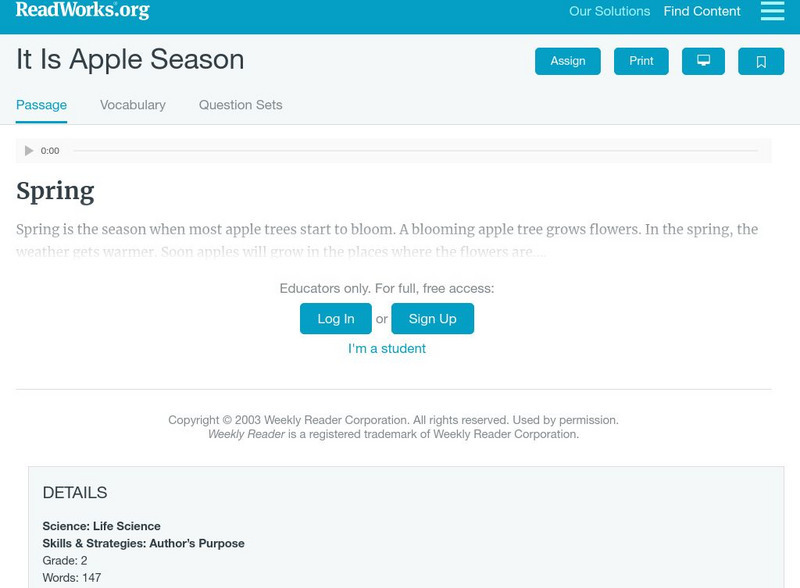The image size is (800, 588).
Task: Click the Sign Up button
Action: pyautogui.click(x=430, y=318)
